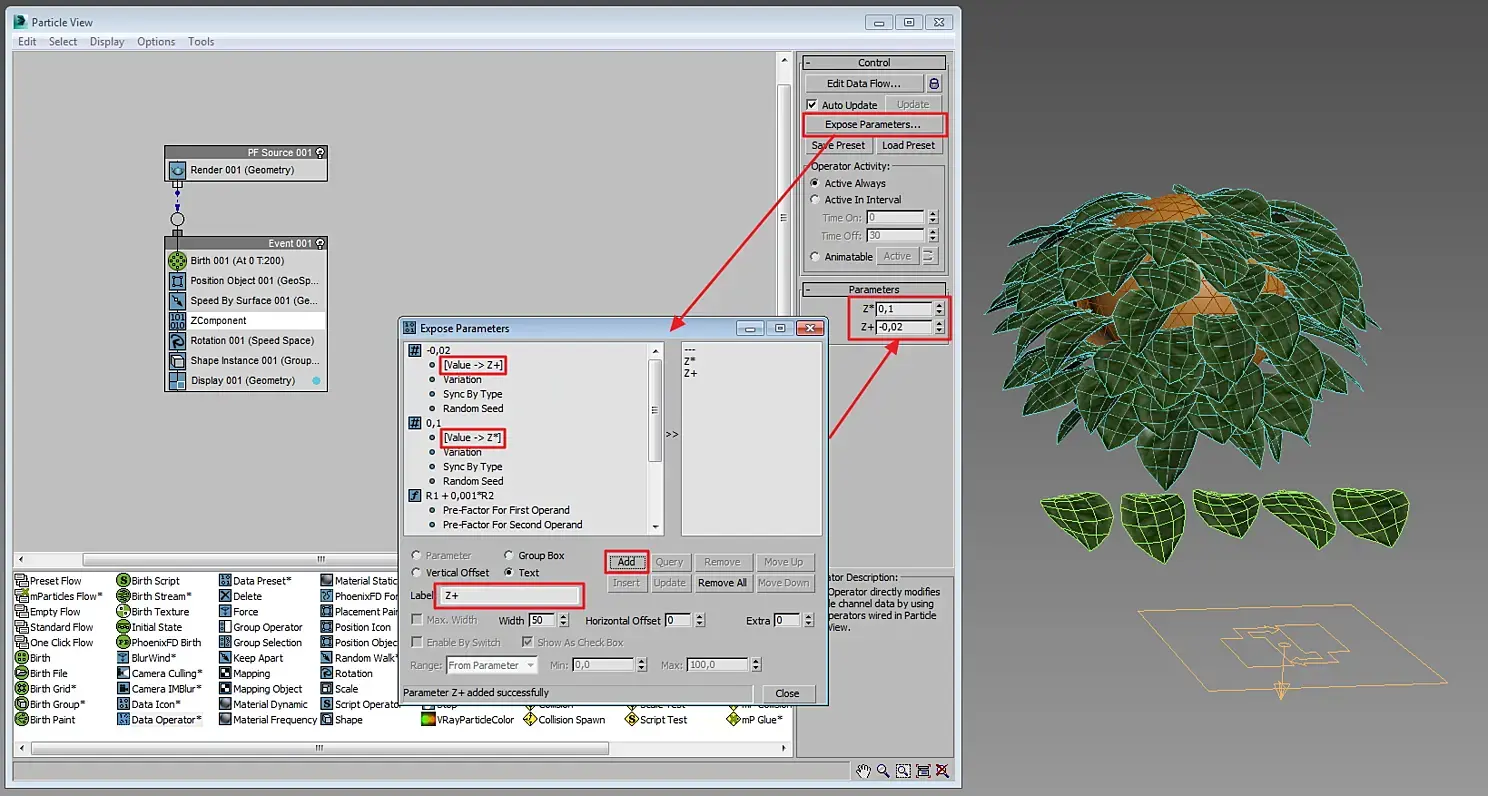The width and height of the screenshot is (1488, 796).
Task: Click the Rotation 001 operator icon
Action: coord(177,341)
